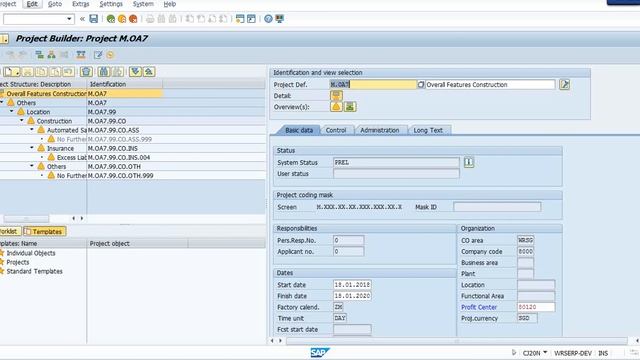
Task: Click the Templates button
Action: tap(44, 231)
